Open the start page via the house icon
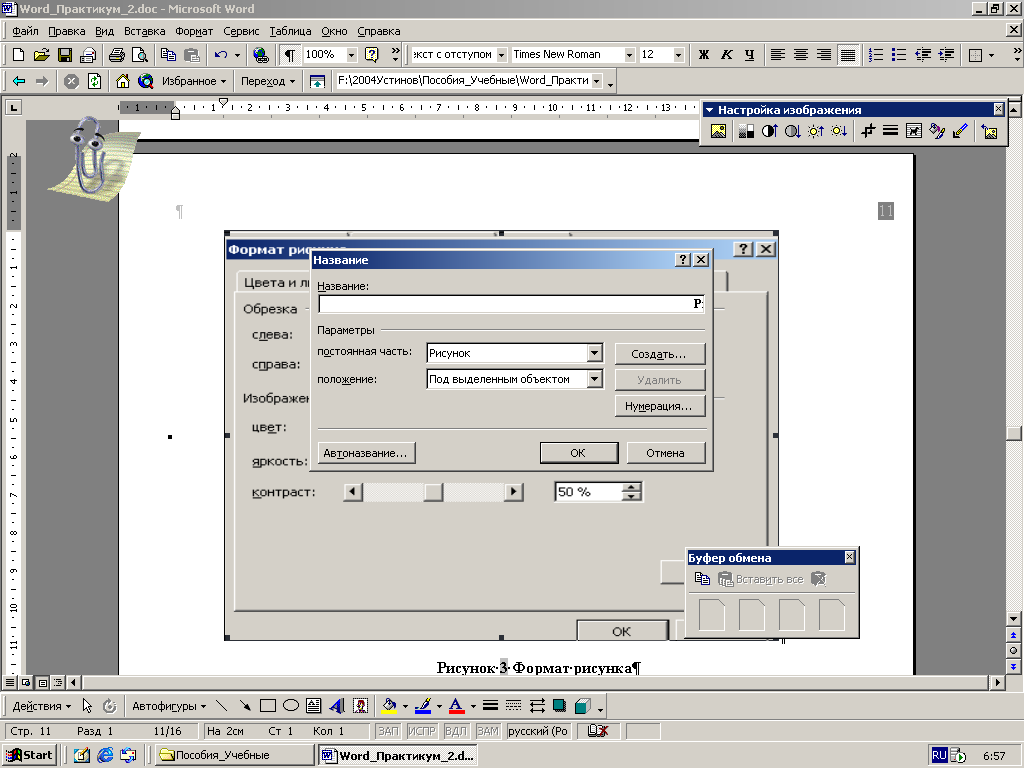The width and height of the screenshot is (1024, 768). [122, 81]
